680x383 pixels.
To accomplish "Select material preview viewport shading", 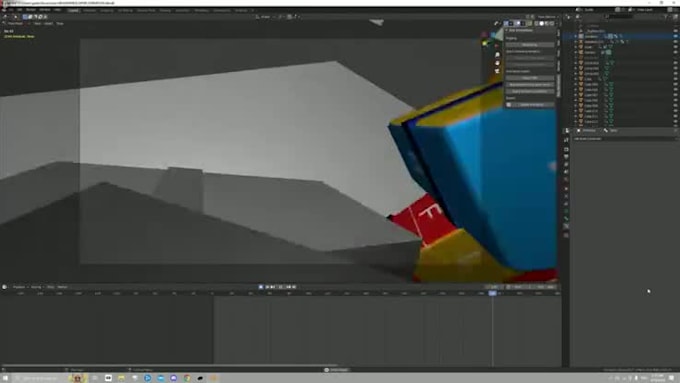I will [x=547, y=23].
